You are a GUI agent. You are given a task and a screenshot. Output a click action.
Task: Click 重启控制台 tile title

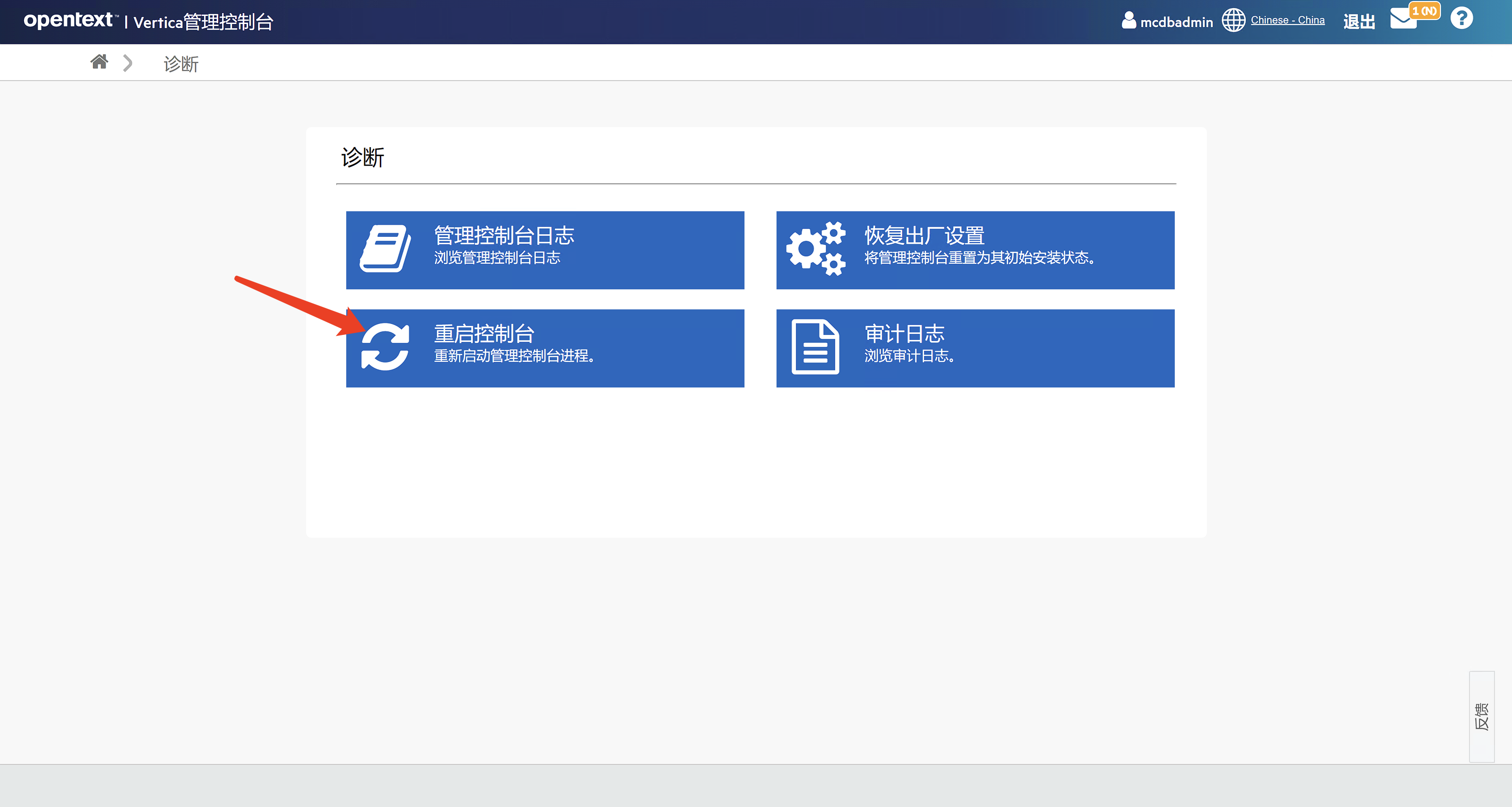[x=484, y=333]
